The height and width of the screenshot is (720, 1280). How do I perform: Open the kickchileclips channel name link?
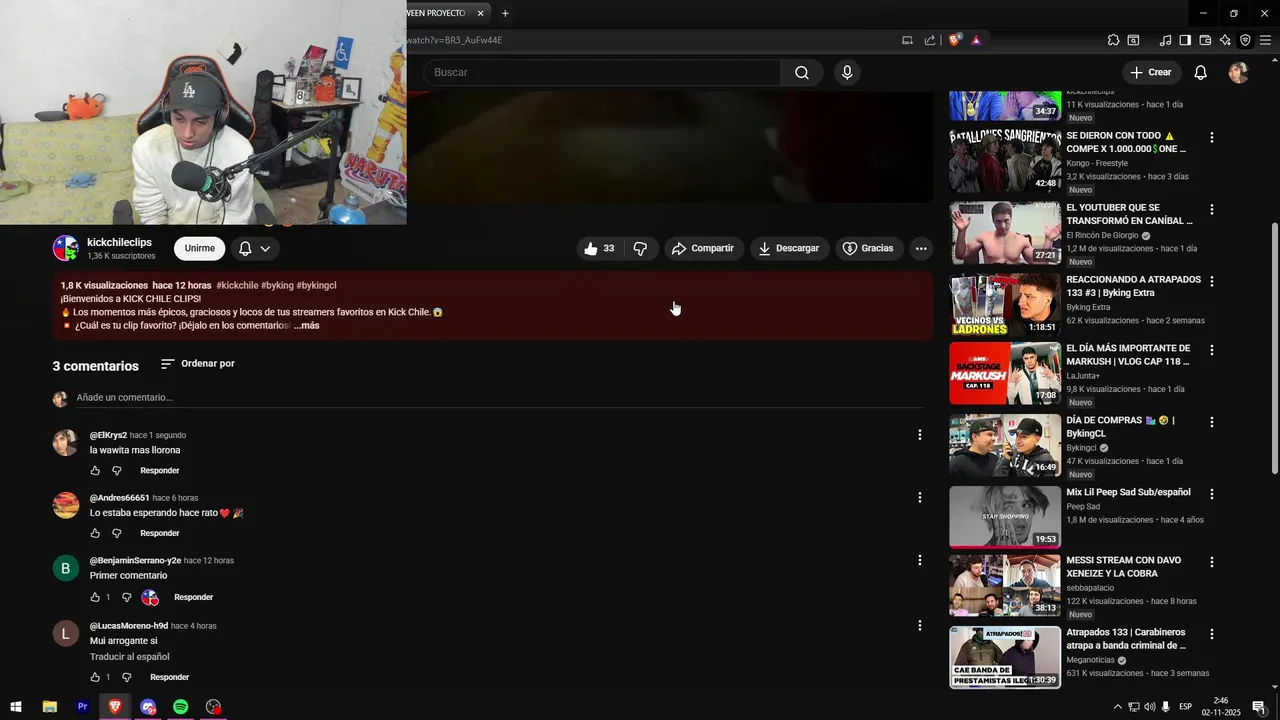(119, 242)
